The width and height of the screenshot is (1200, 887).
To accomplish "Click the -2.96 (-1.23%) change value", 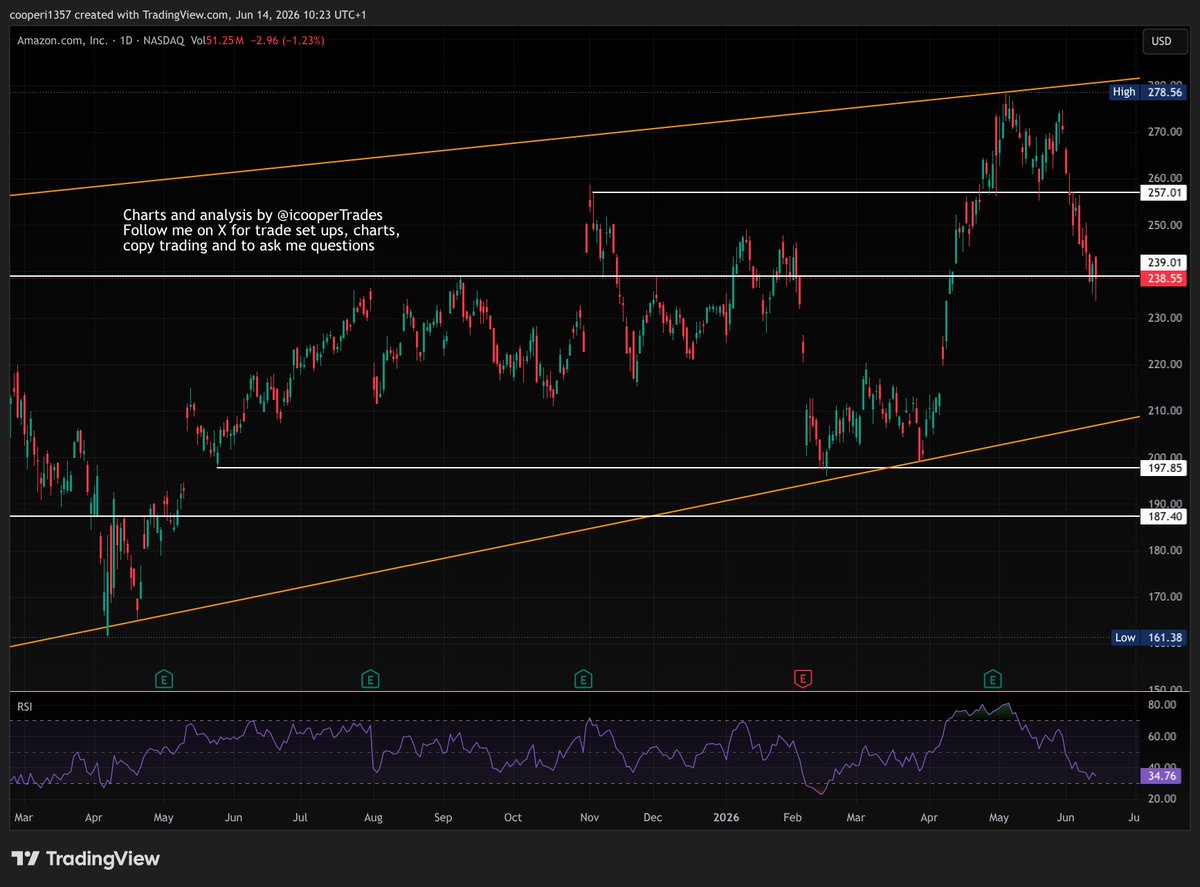I will [x=287, y=40].
